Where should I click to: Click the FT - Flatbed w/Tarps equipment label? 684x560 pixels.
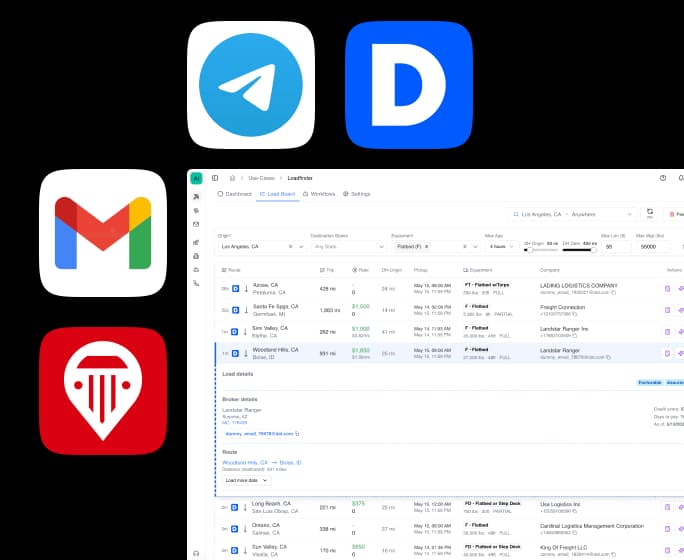487,285
